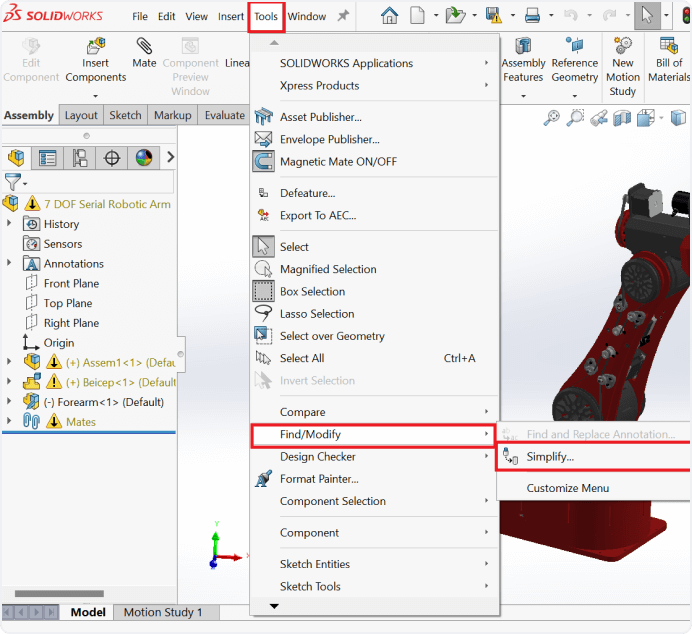Save the document with Save icon
The height and width of the screenshot is (634, 692).
tap(493, 16)
